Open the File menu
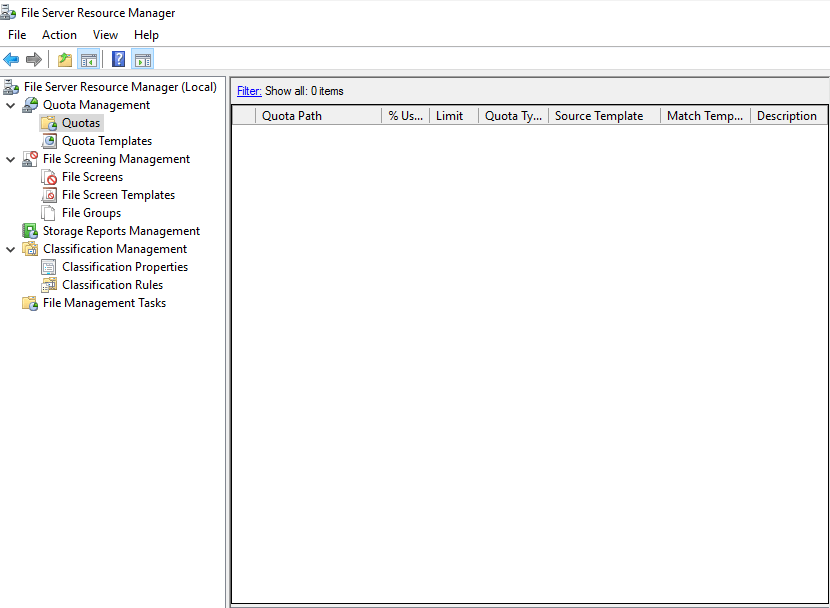This screenshot has width=830, height=608. pos(17,35)
